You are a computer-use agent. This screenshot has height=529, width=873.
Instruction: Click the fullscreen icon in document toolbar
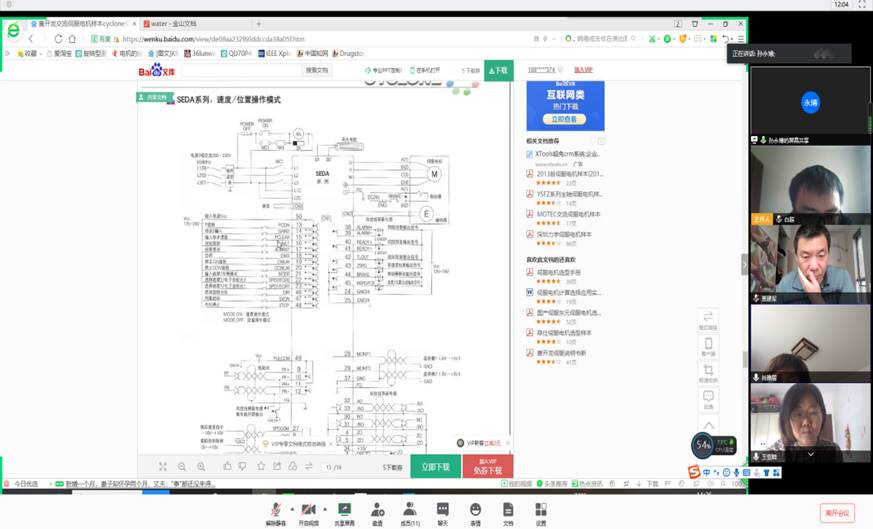pos(163,466)
